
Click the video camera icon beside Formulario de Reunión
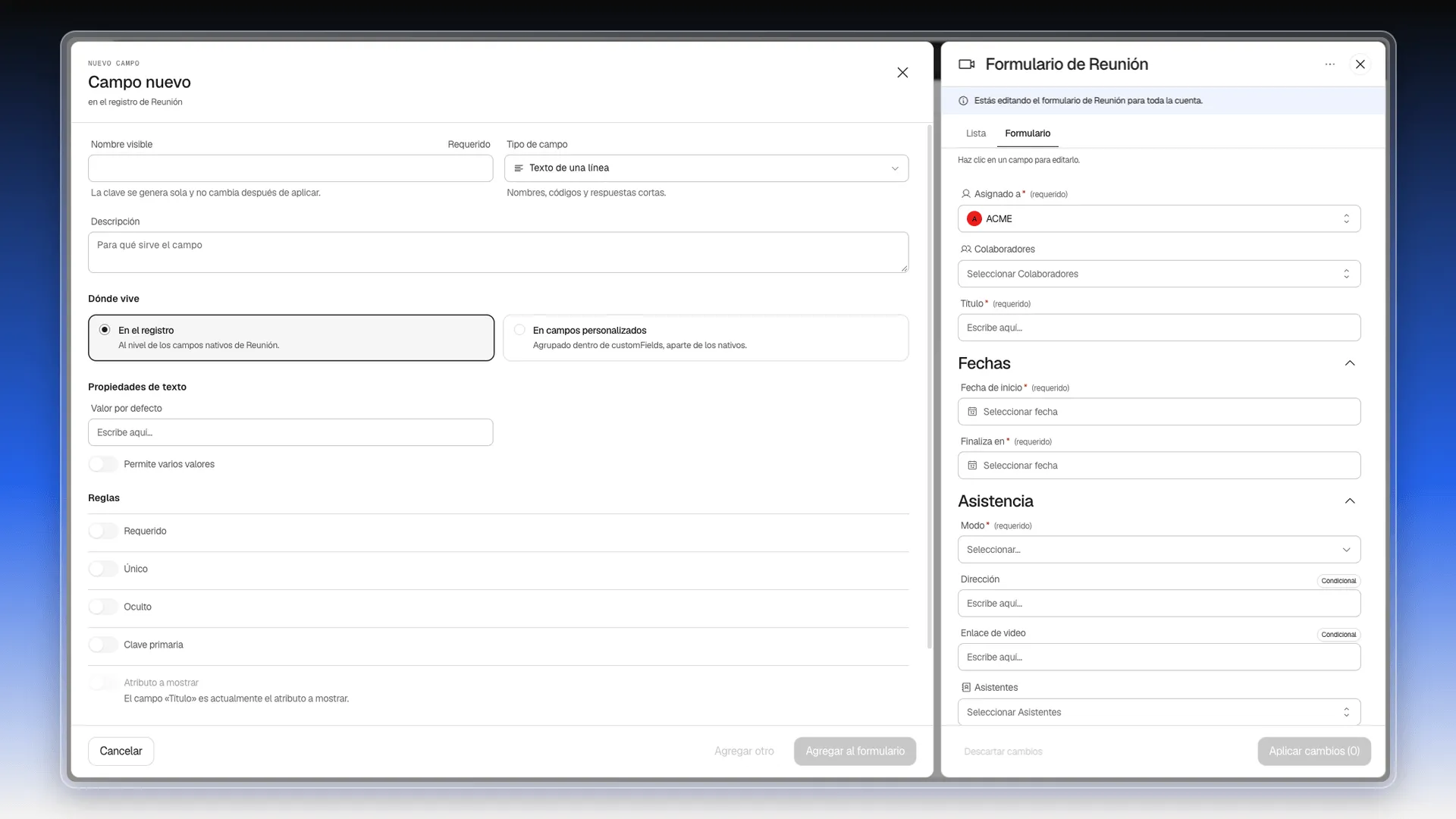pyautogui.click(x=966, y=64)
